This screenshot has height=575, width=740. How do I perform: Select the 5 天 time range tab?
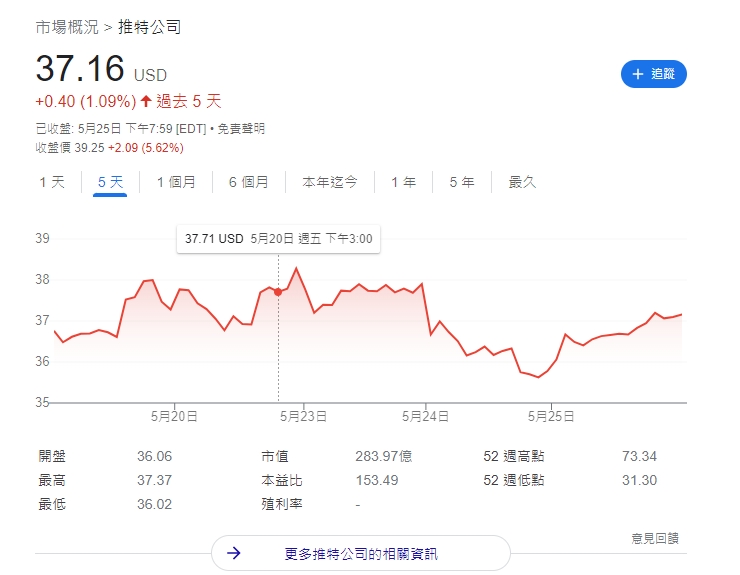coord(110,182)
